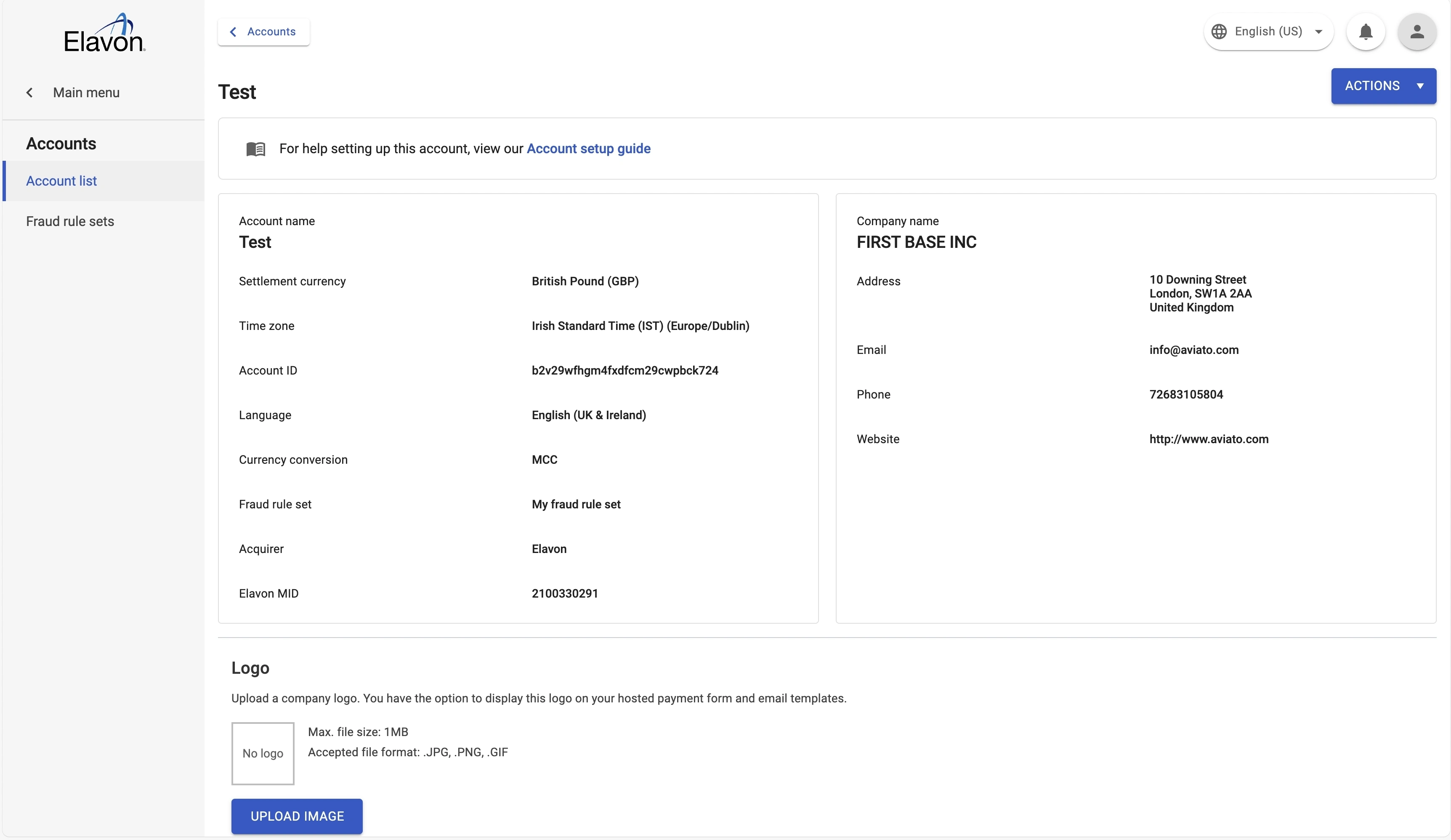
Task: Click the back chevron beside Main menu
Action: tap(29, 93)
